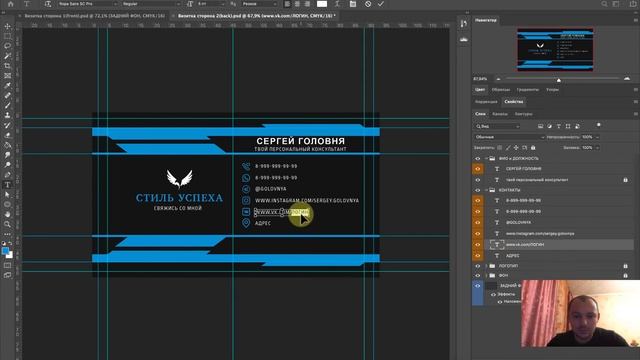The width and height of the screenshot is (640, 360).
Task: Switch to the Контуры tab
Action: click(x=523, y=114)
